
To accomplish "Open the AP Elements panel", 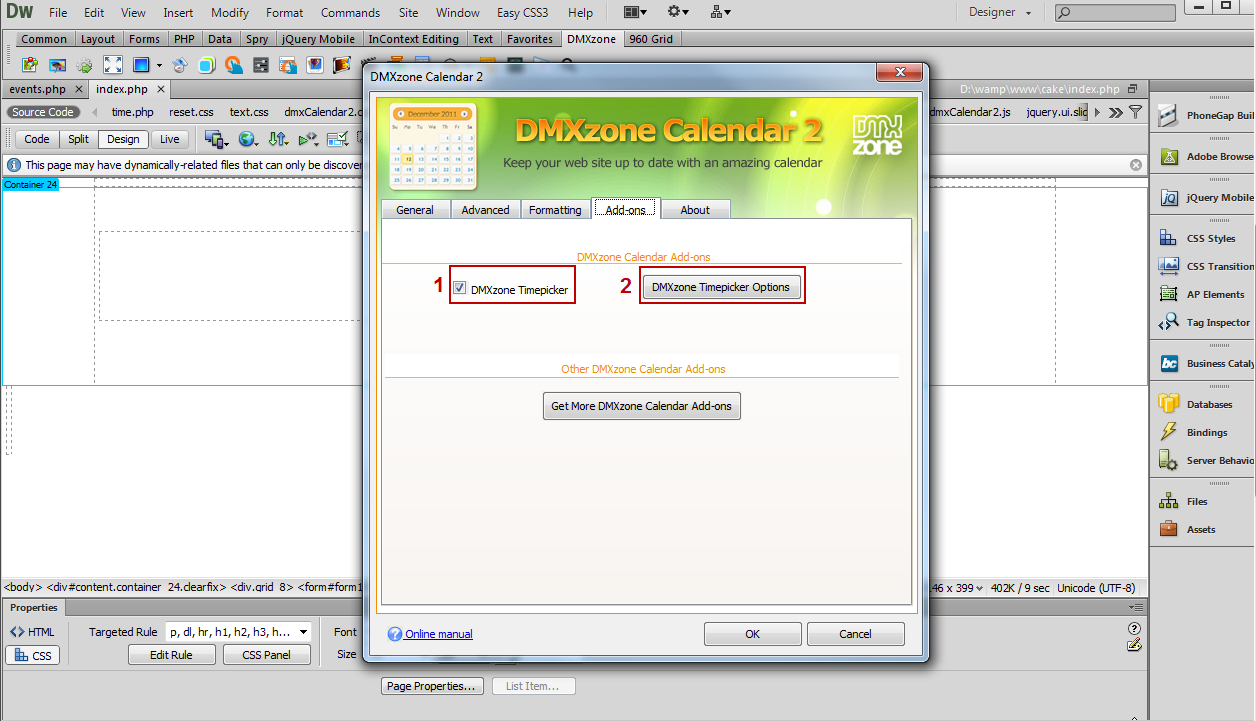I will pyautogui.click(x=1215, y=294).
